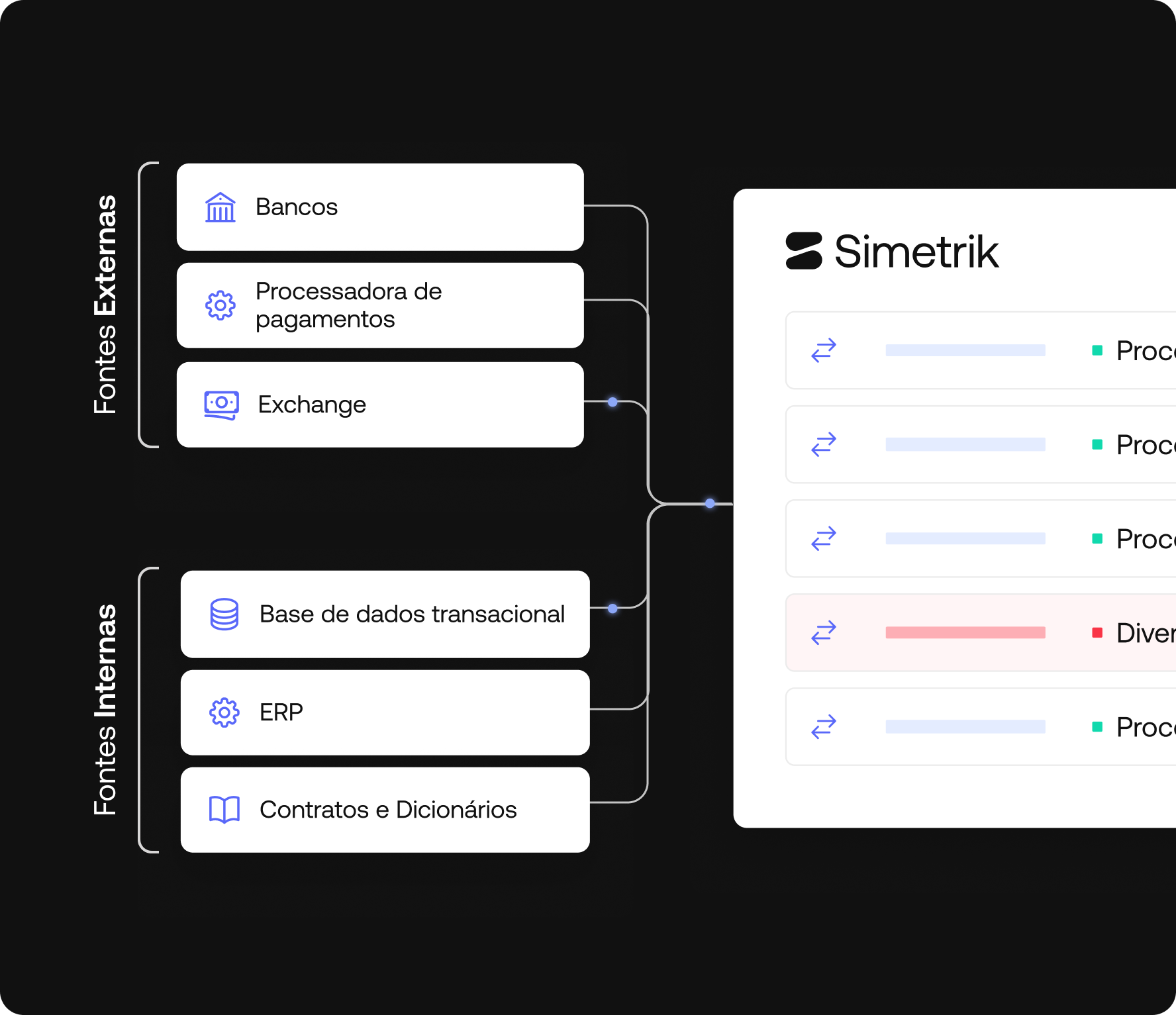Click the database icon beside Base de dados transacional
The height and width of the screenshot is (1015, 1176).
pos(224,614)
